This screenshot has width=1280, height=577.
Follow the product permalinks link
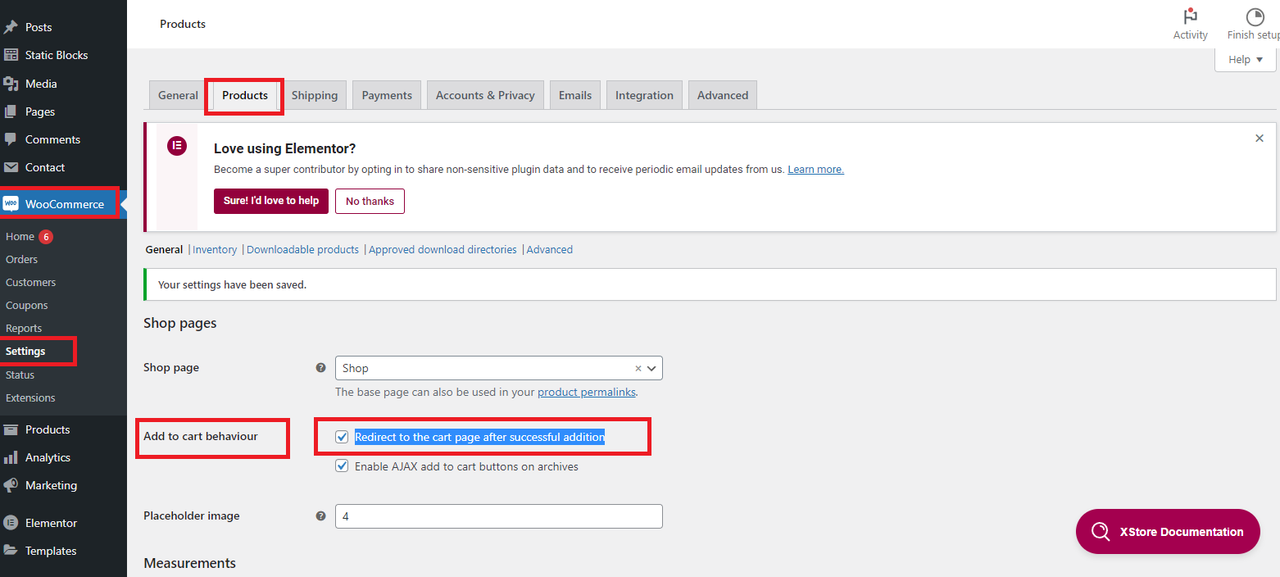coord(586,393)
